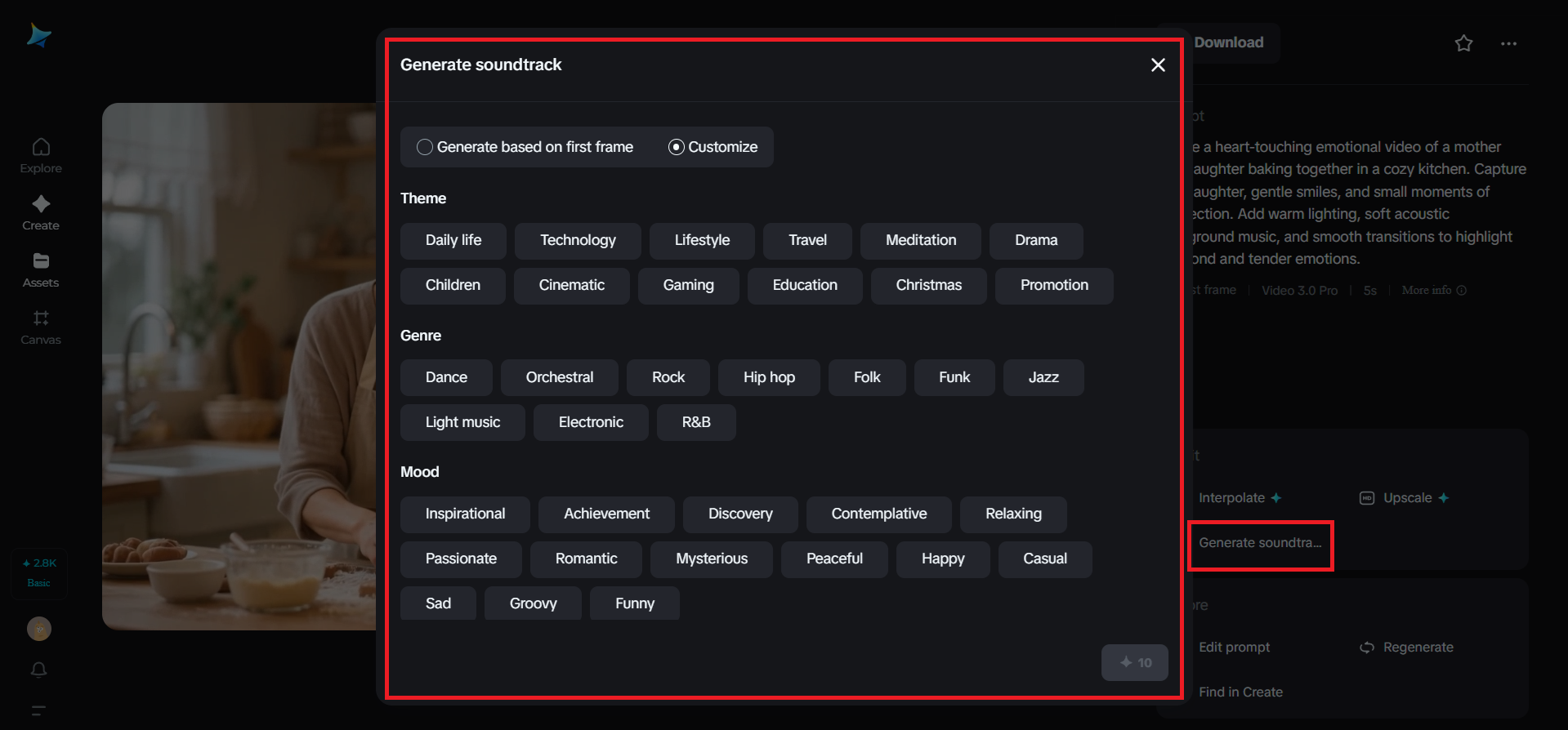Screen dimensions: 1568x730
Task: Favorite the video using the star icon
Action: click(1463, 43)
